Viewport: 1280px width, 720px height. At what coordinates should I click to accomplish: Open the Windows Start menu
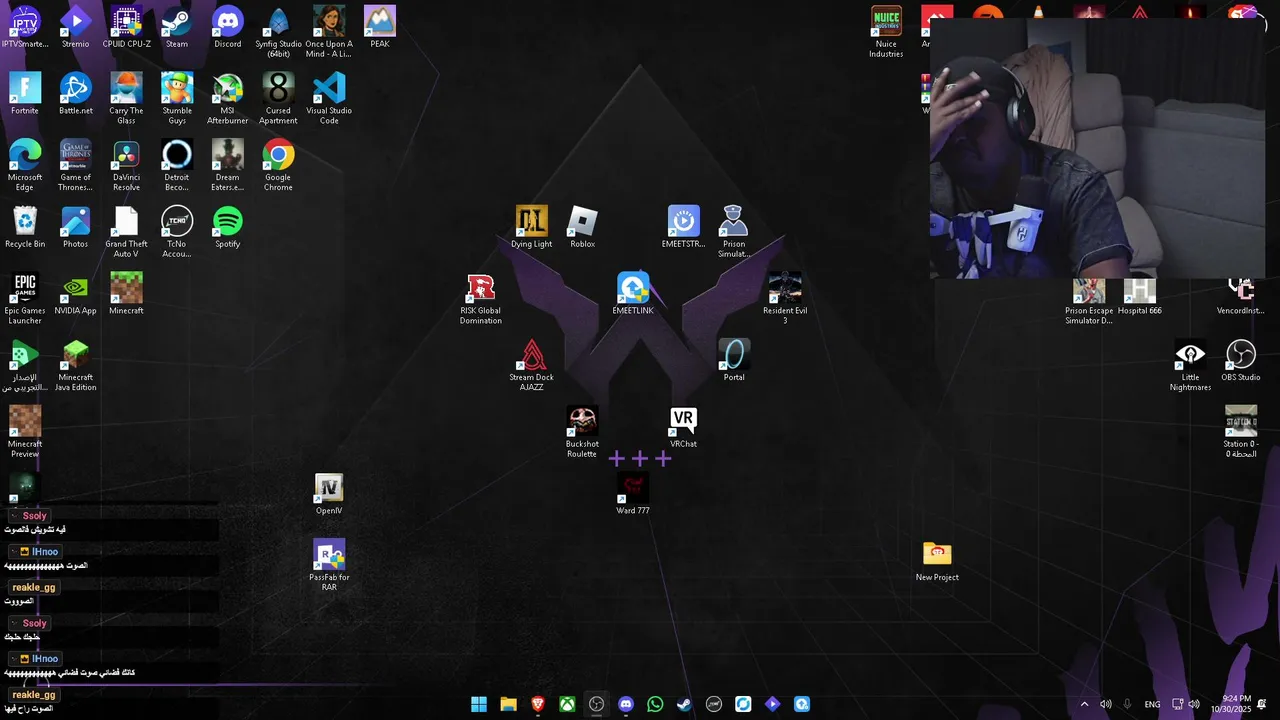click(479, 704)
